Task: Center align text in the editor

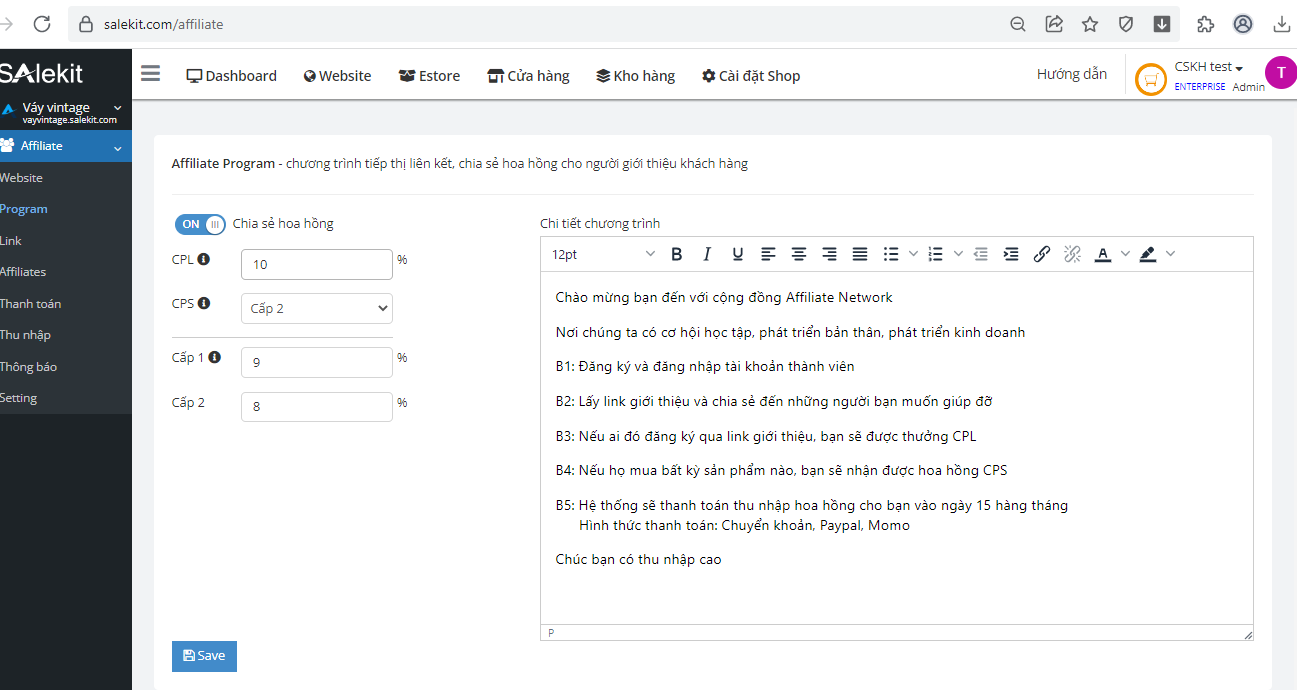Action: pos(799,254)
